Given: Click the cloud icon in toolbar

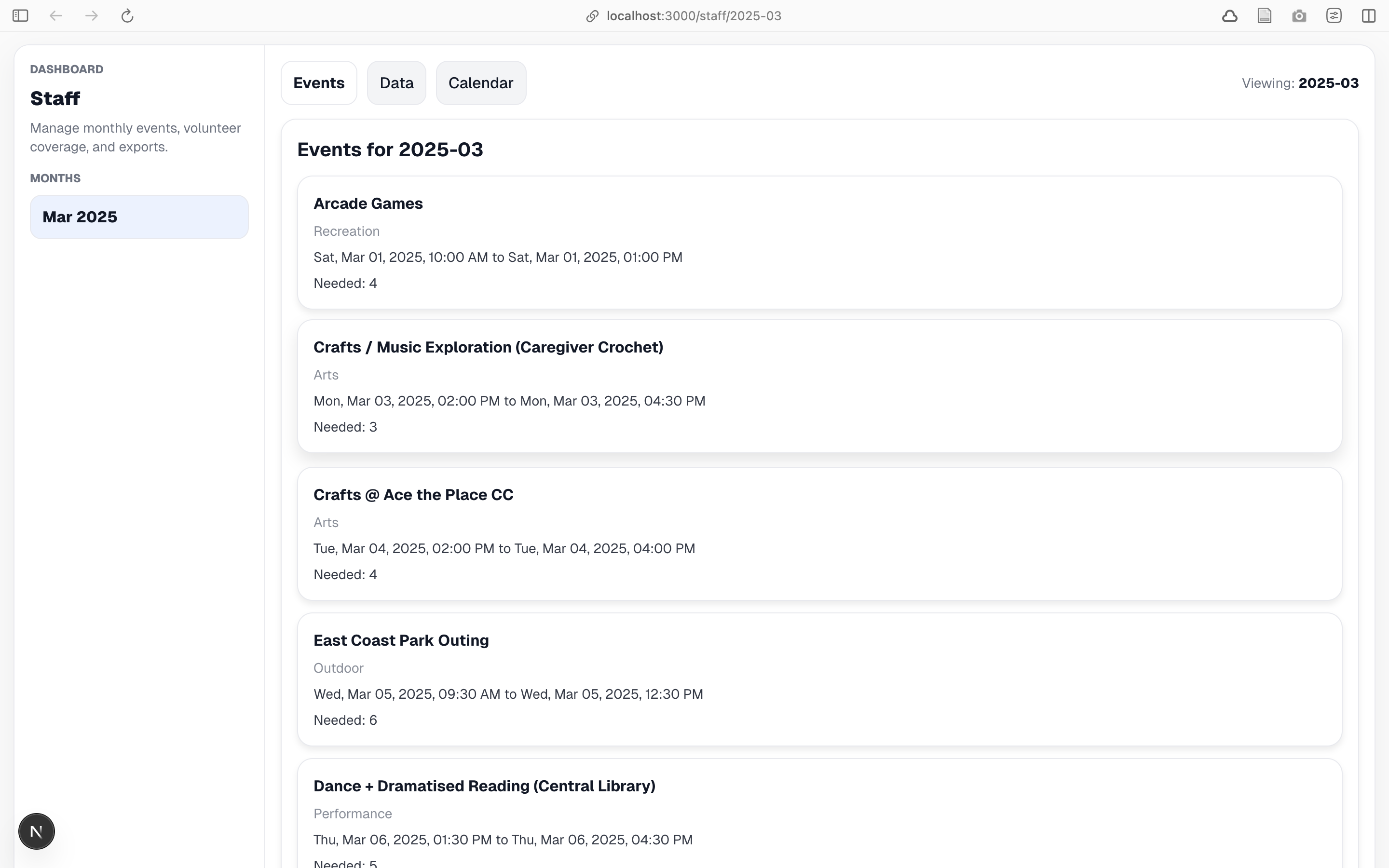Looking at the screenshot, I should tap(1229, 15).
